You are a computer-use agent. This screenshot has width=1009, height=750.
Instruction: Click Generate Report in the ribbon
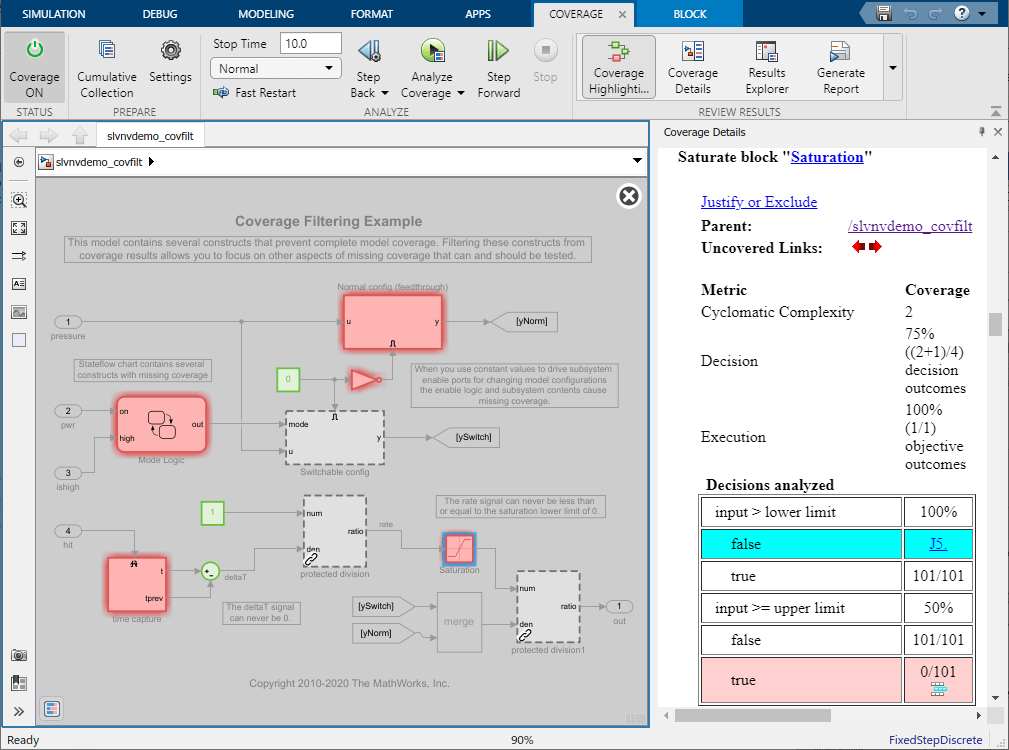pyautogui.click(x=839, y=67)
